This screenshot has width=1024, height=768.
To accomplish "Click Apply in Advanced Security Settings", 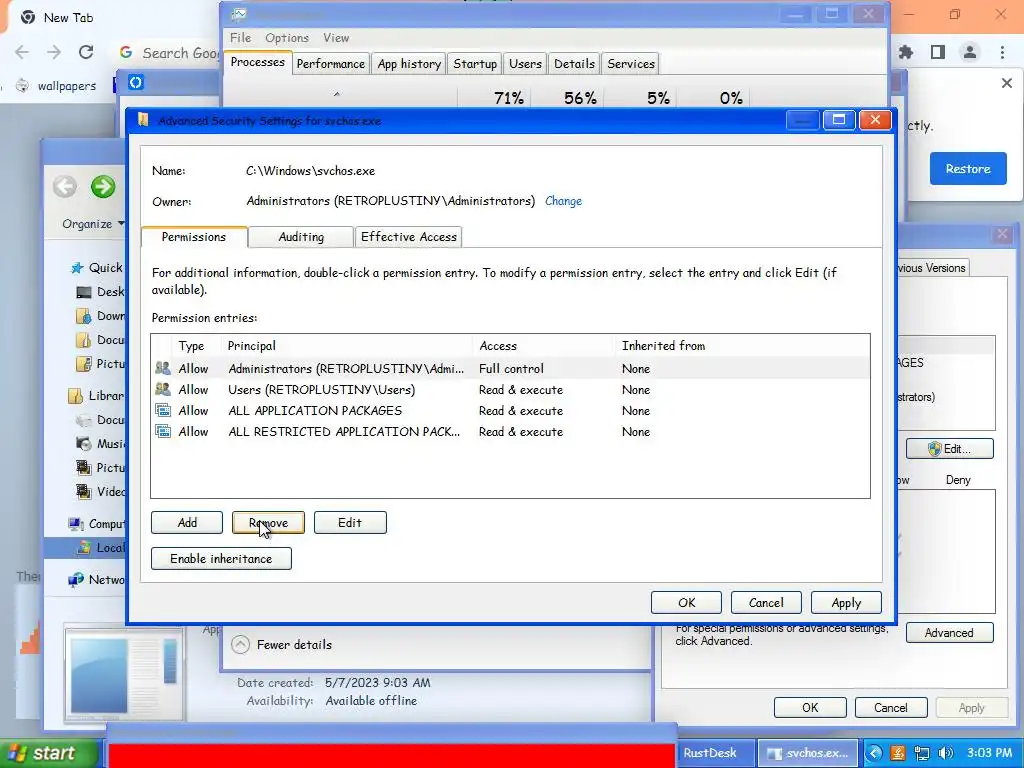I will coord(846,603).
